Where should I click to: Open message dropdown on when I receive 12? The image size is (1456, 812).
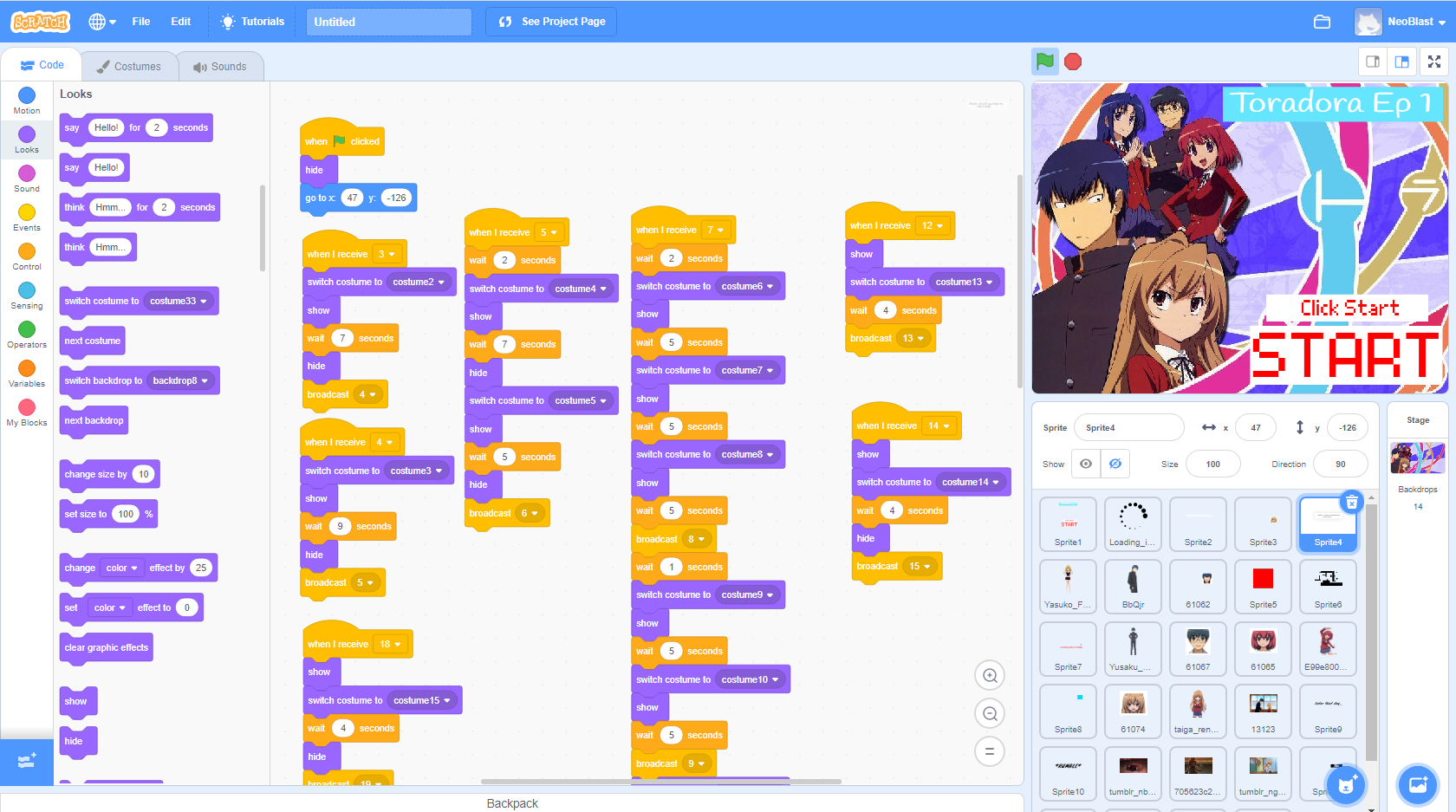[933, 226]
